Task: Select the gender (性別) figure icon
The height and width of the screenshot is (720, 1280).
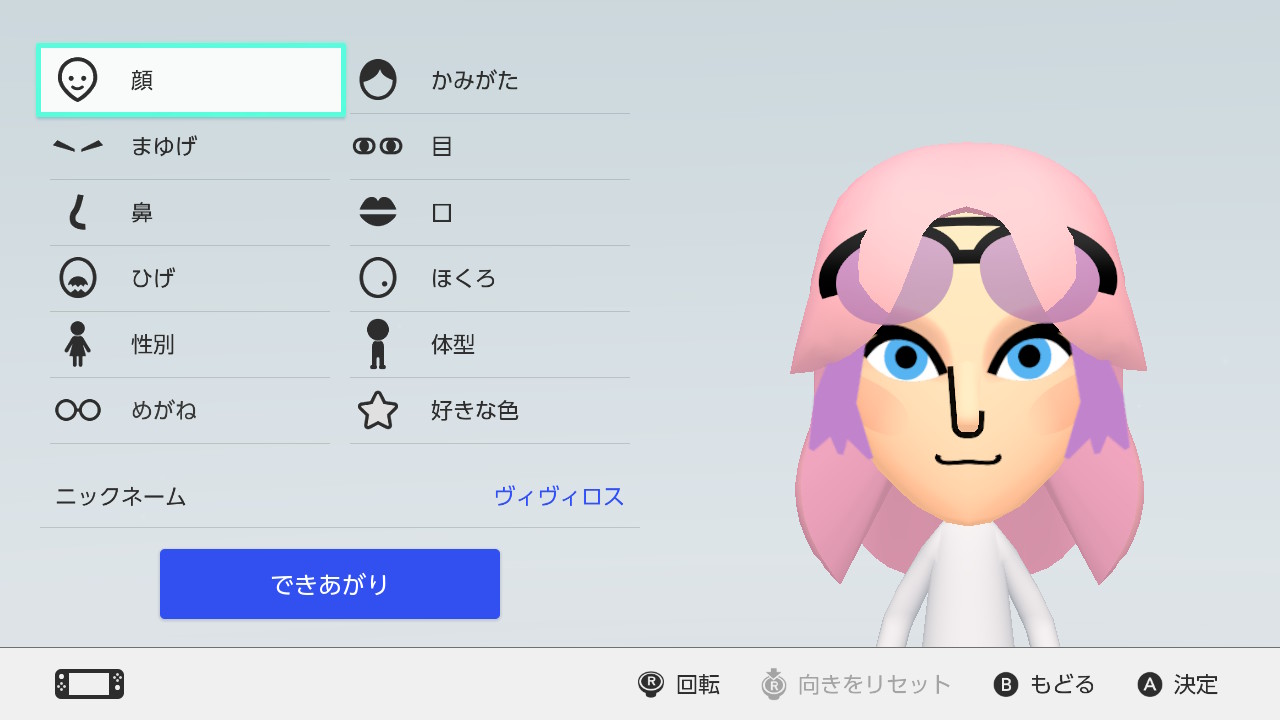Action: [78, 344]
